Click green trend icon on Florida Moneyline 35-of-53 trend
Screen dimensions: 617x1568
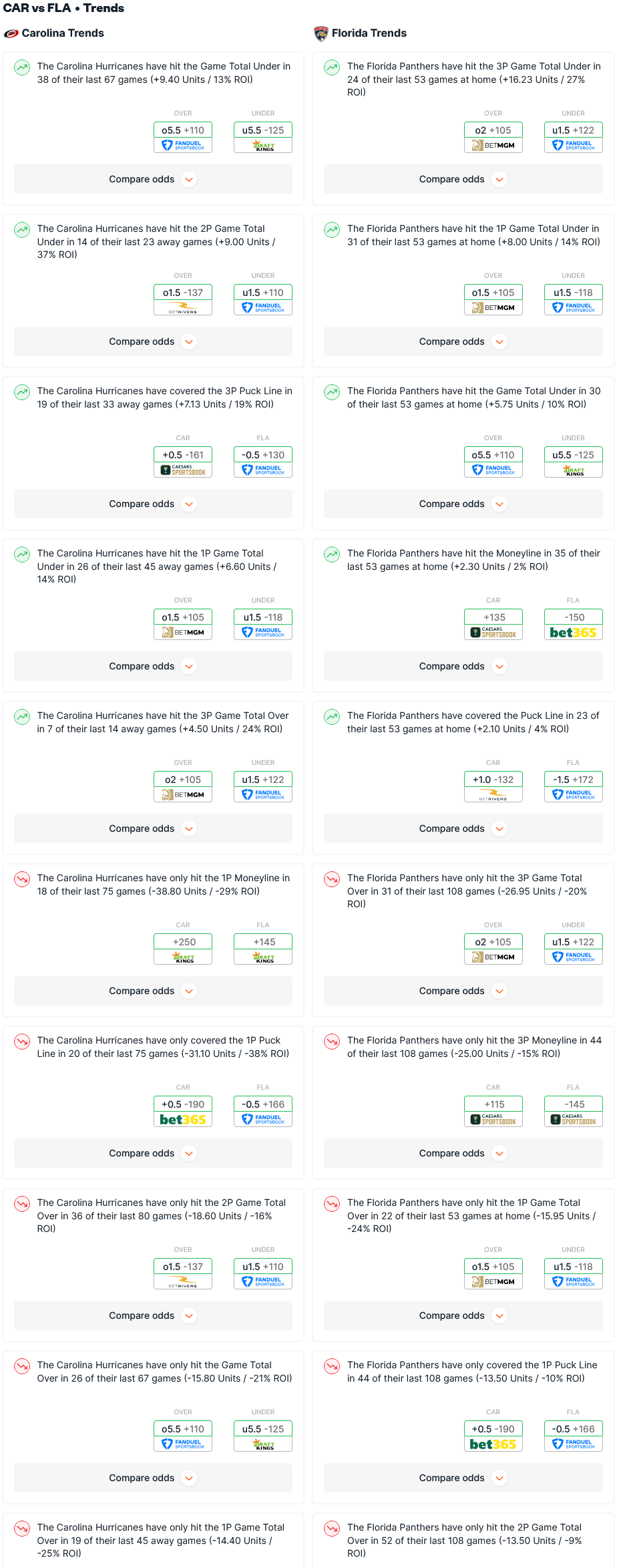click(332, 554)
